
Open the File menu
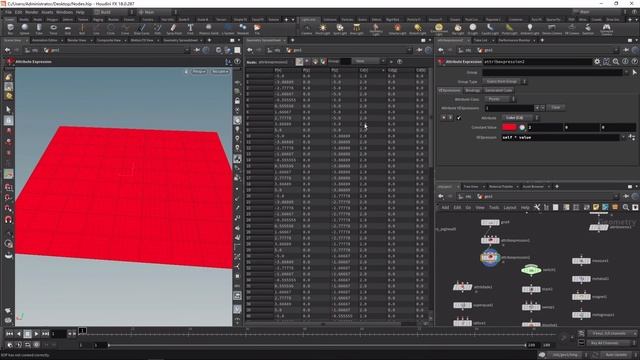pos(9,12)
